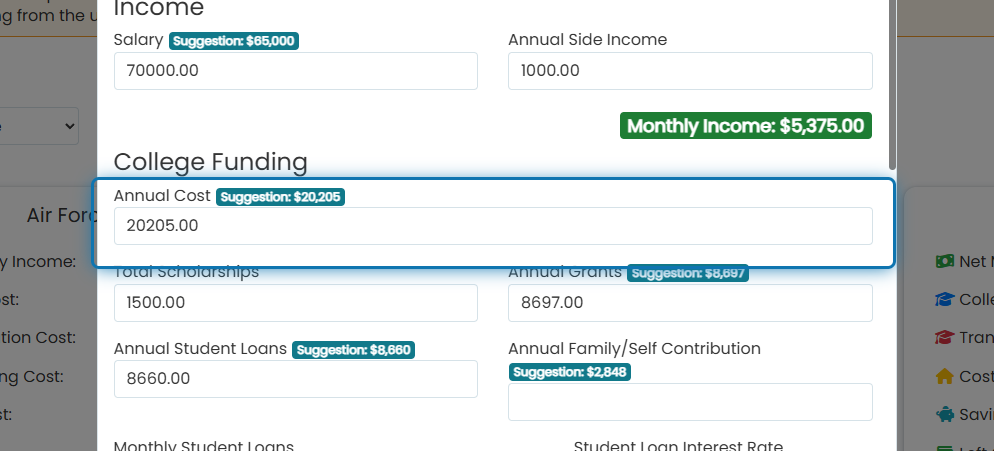Click the red graduation cap icon
This screenshot has height=451, width=994.
point(944,337)
